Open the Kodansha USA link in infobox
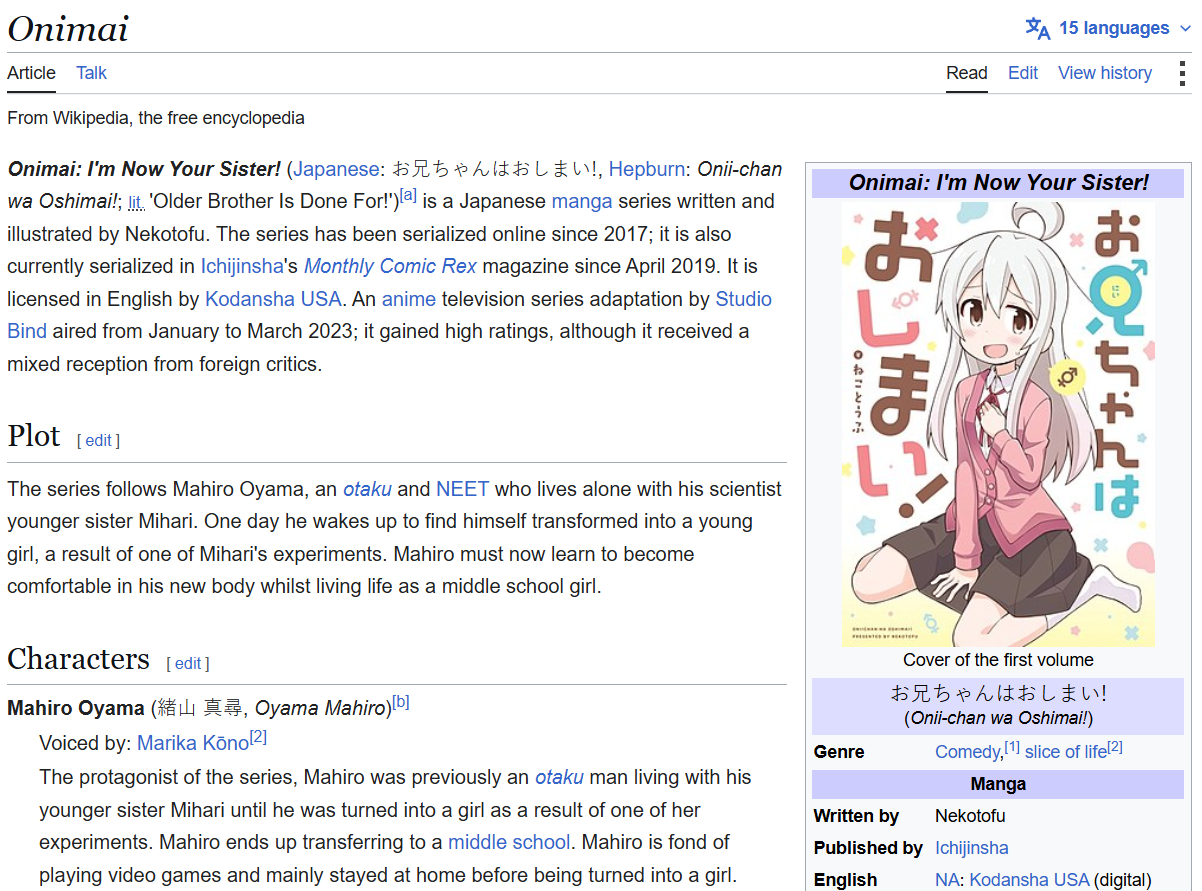The height and width of the screenshot is (891, 1202). coord(1029,880)
